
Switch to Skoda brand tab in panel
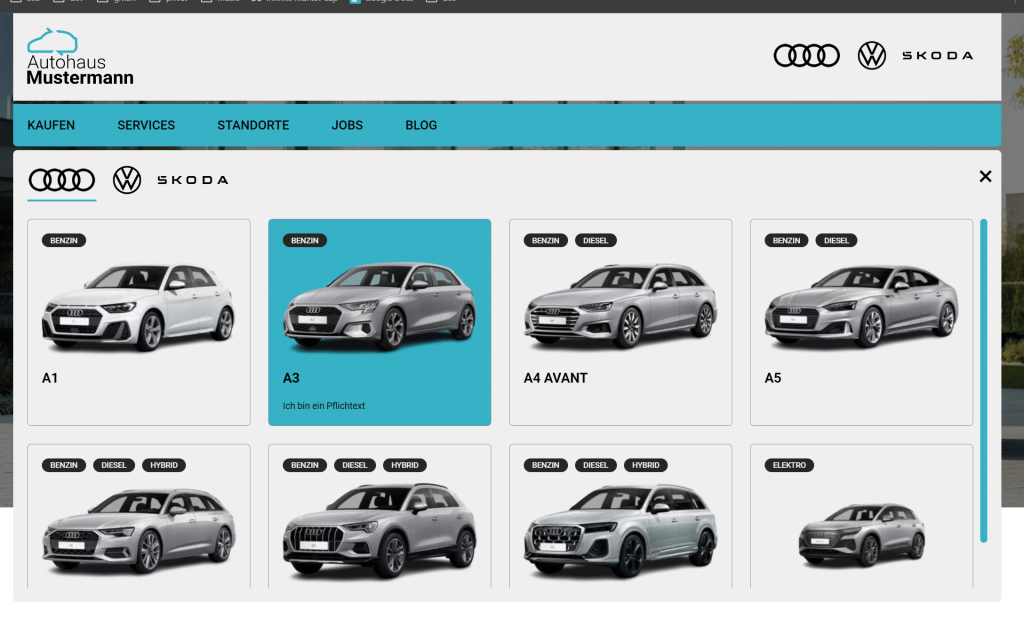(192, 180)
